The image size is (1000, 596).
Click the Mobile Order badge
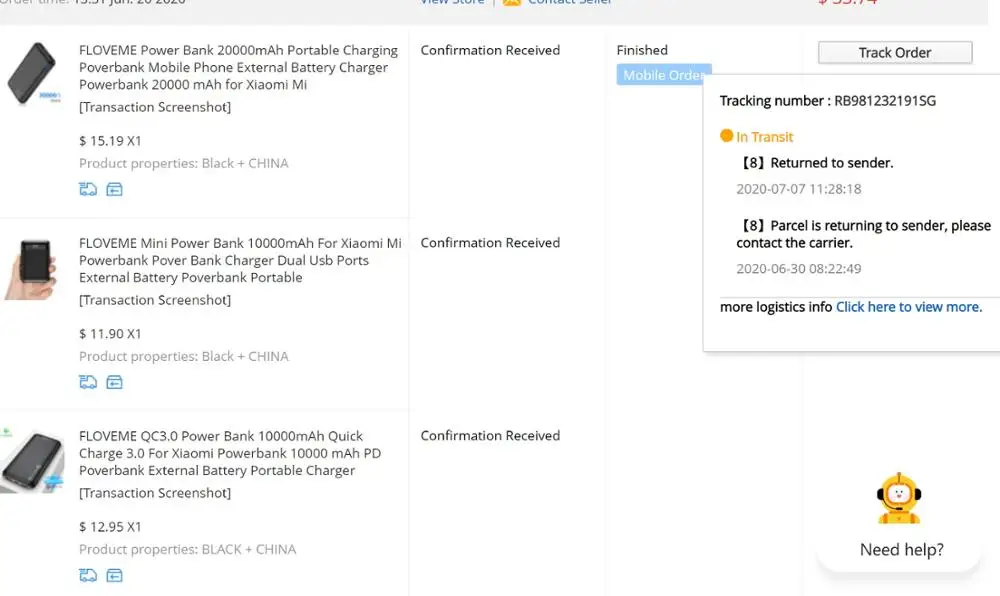tap(663, 75)
